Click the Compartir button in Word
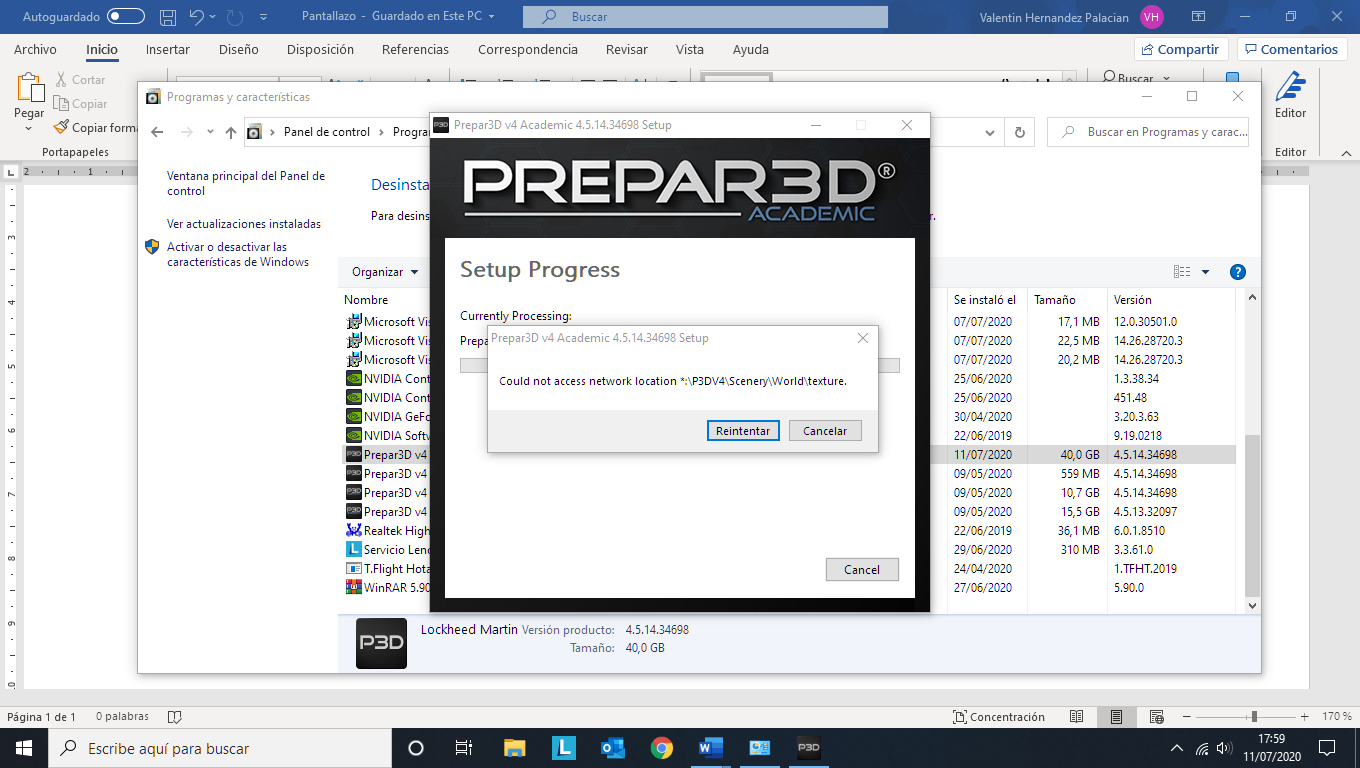Image resolution: width=1360 pixels, height=768 pixels. (1181, 49)
